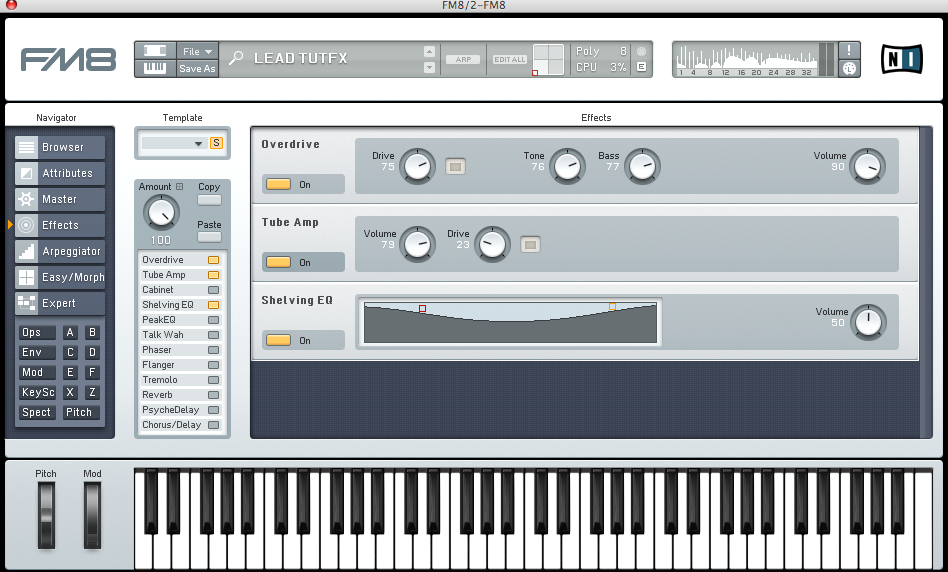This screenshot has height=572, width=948.
Task: Click the orange S template save button
Action: [216, 143]
